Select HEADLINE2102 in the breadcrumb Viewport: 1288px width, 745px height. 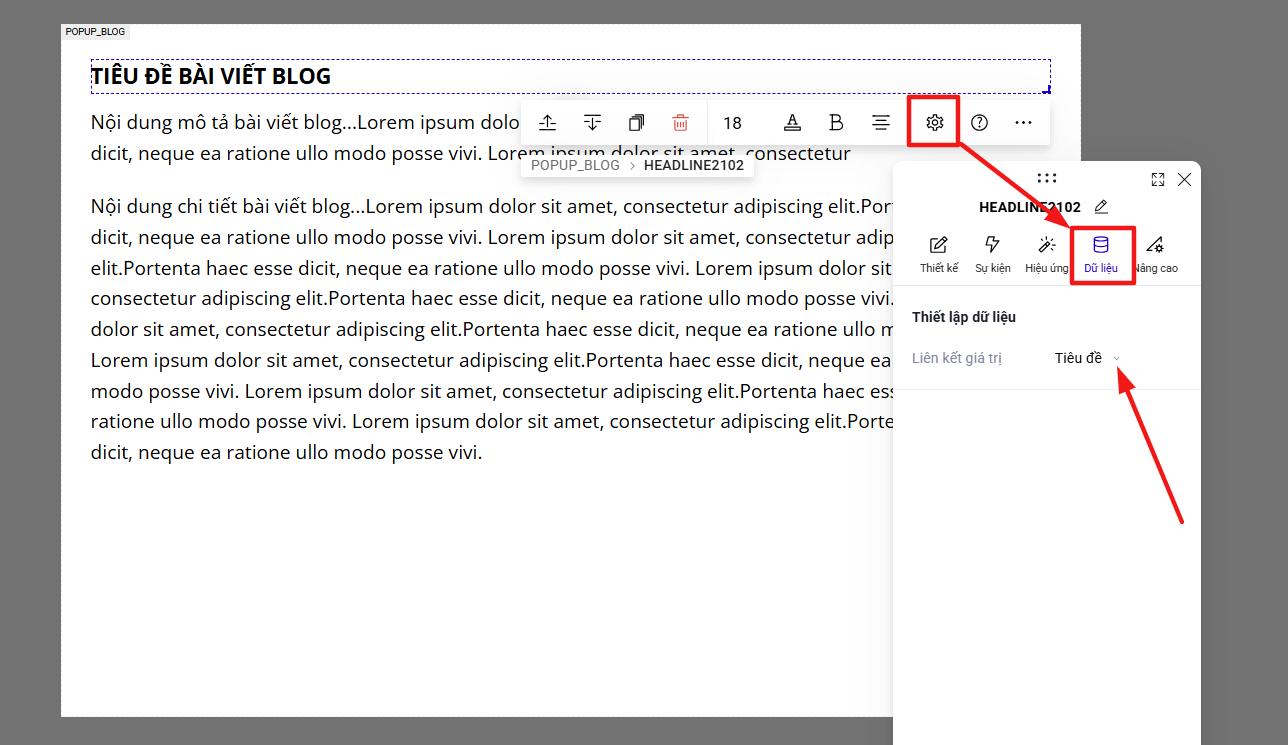click(694, 165)
